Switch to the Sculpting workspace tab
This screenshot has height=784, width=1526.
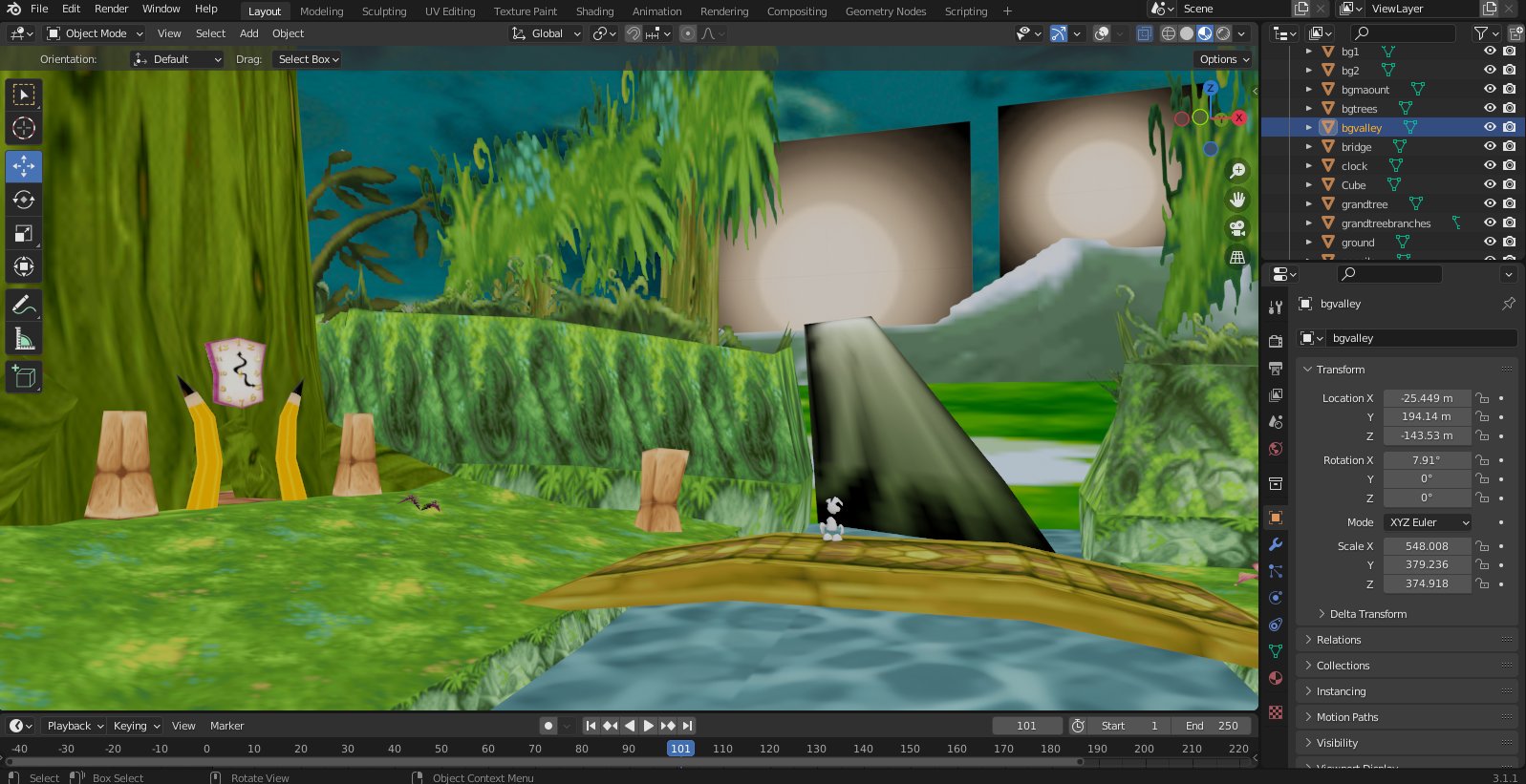384,11
